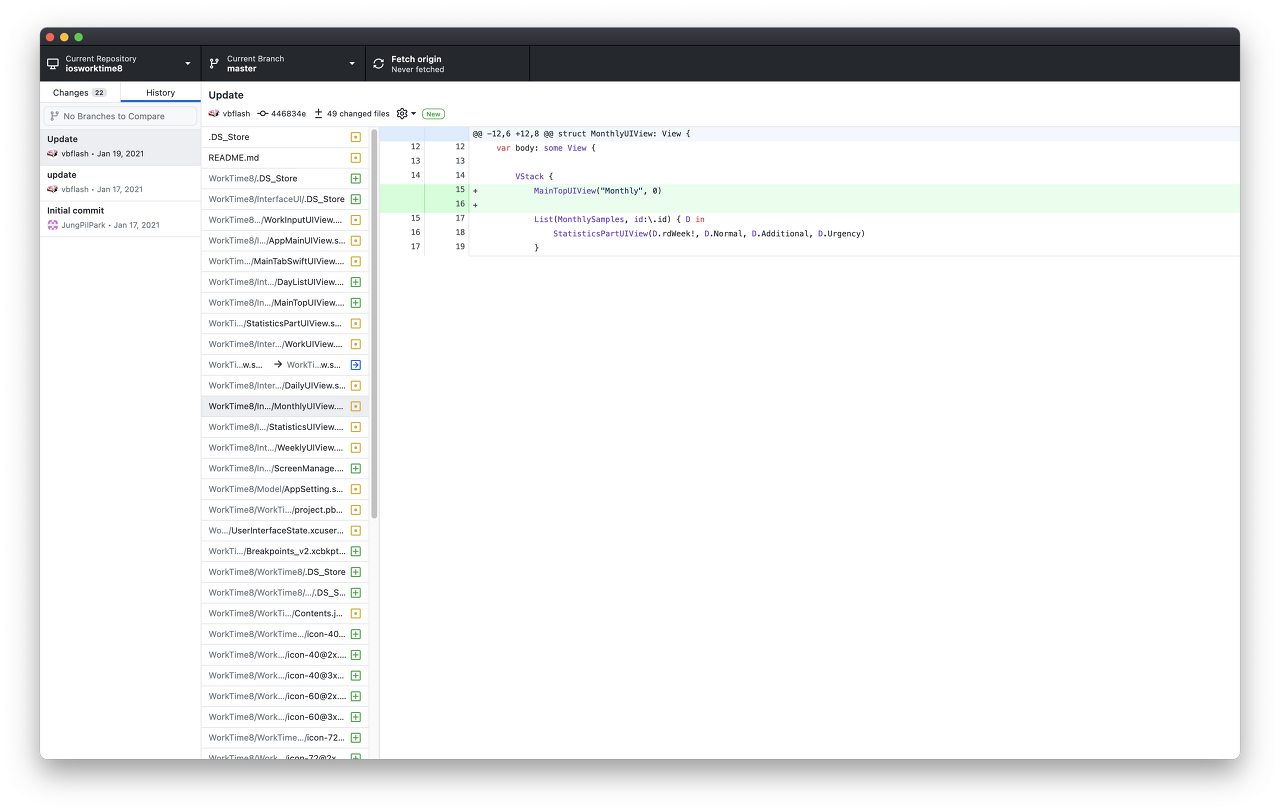Image resolution: width=1280 pixels, height=812 pixels.
Task: Select the UserInterfaceState.xcuser file row
Action: (x=285, y=530)
